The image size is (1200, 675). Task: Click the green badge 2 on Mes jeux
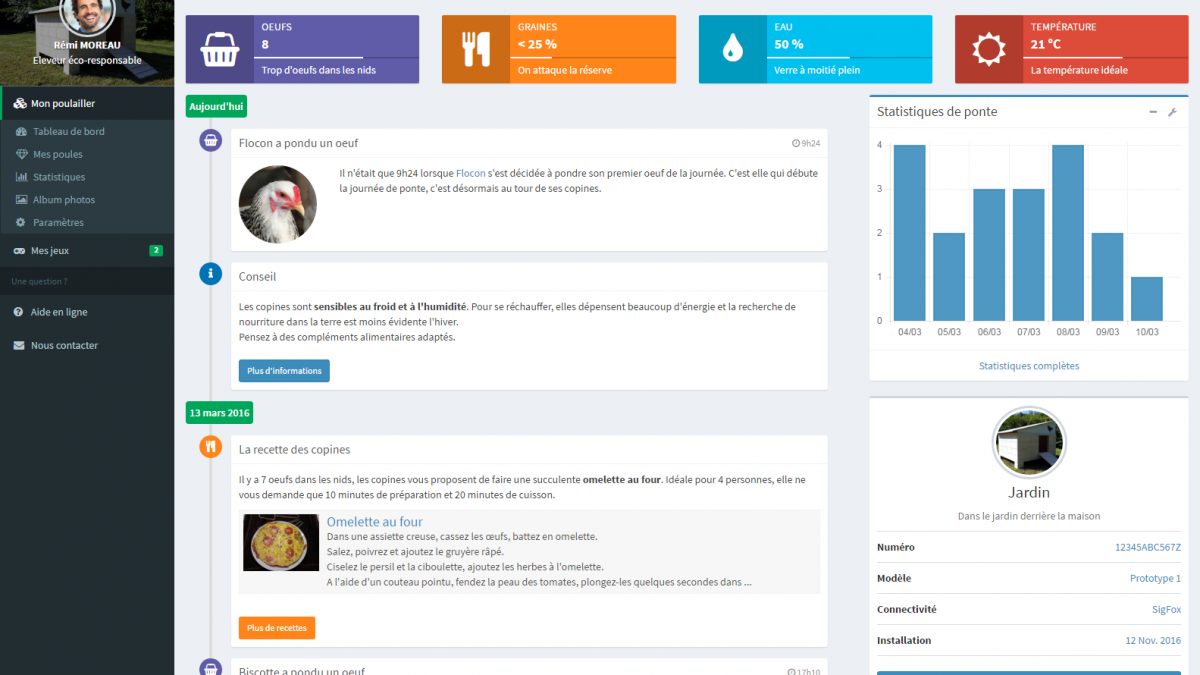pos(156,251)
